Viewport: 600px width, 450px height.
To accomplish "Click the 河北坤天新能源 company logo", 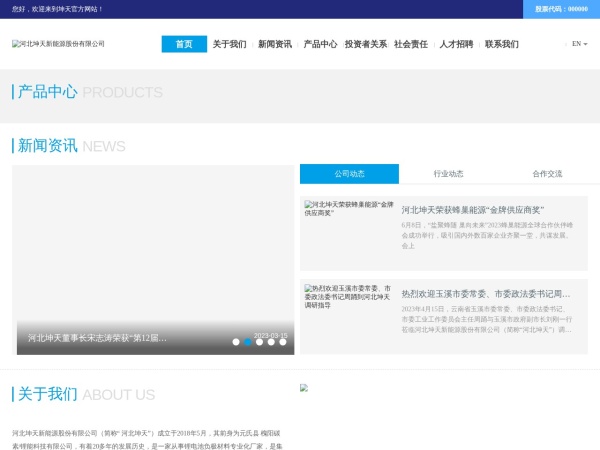I will click(58, 44).
